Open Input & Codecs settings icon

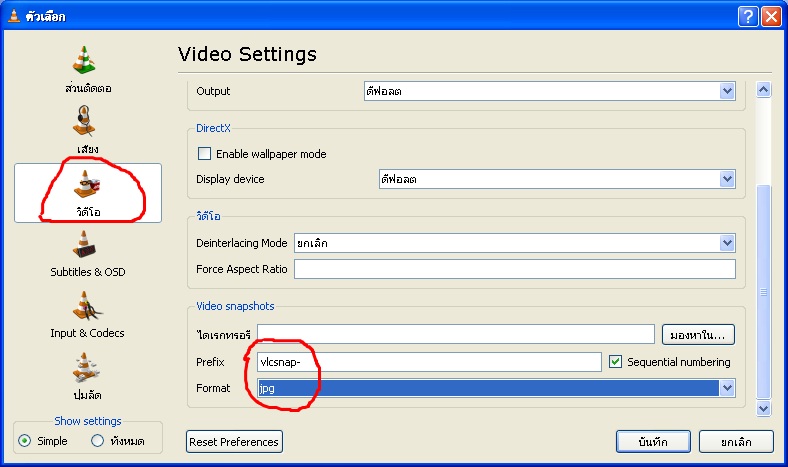86,306
